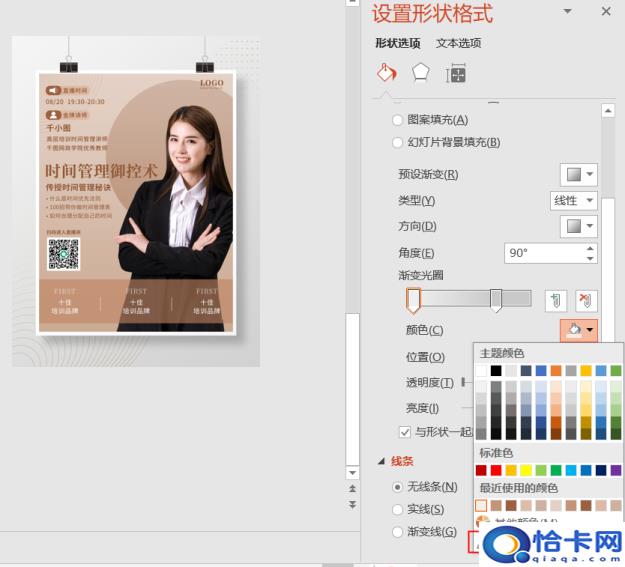This screenshot has height=567, width=625.
Task: Go to next slide double-arrow button
Action: tap(352, 504)
